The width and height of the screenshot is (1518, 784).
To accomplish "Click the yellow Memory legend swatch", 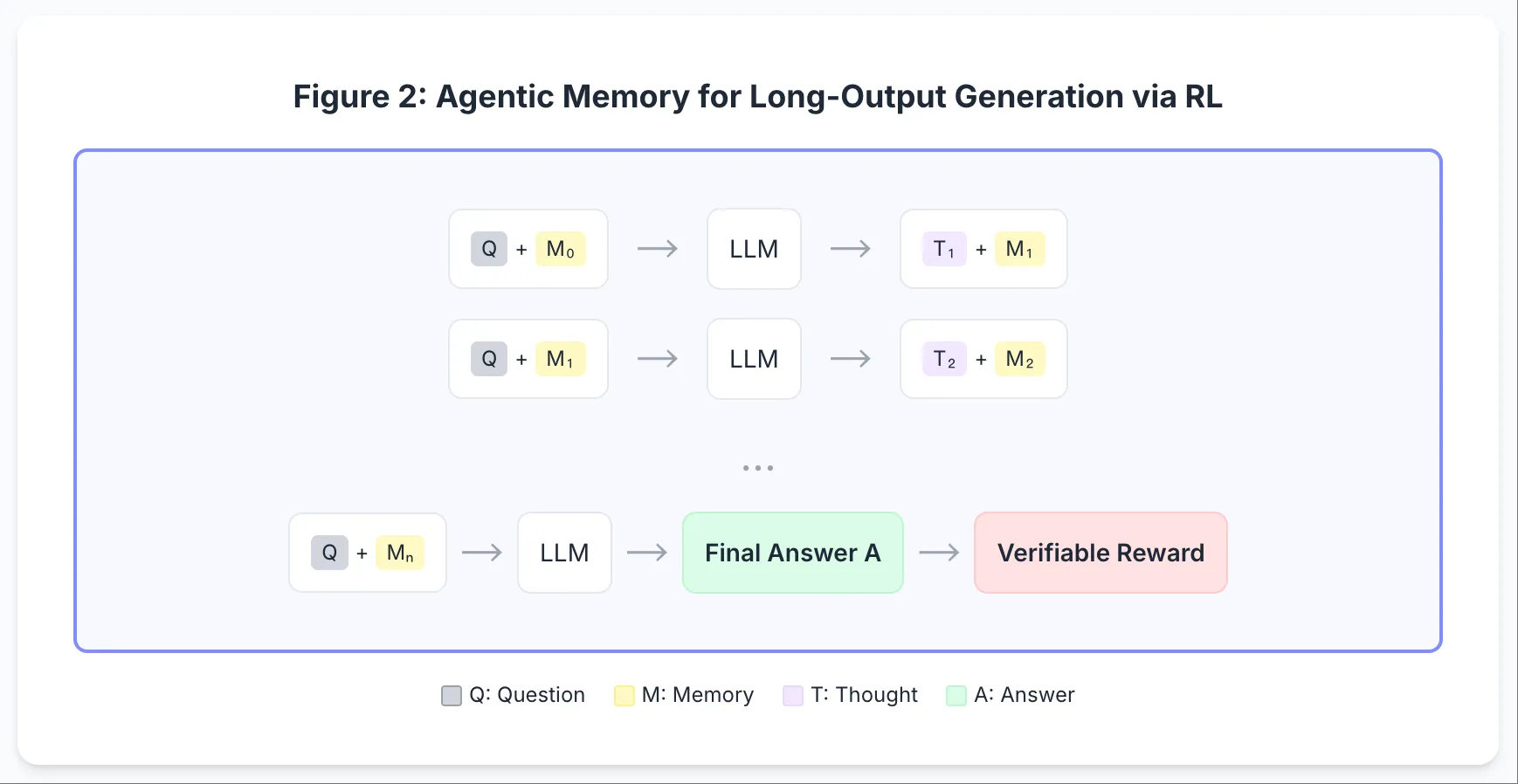I will pos(624,696).
